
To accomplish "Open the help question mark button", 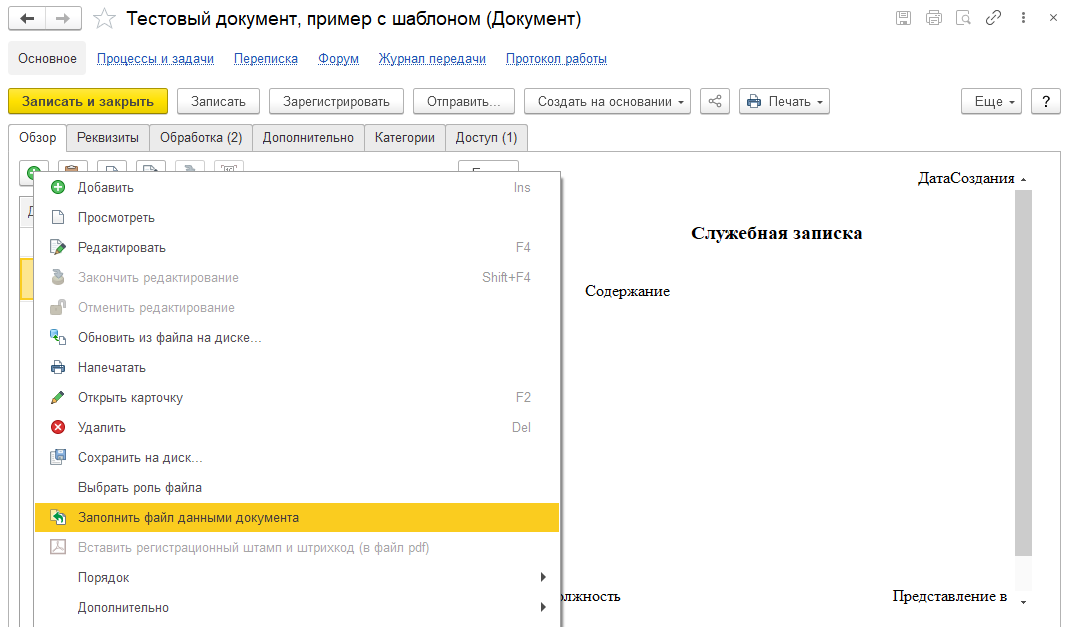I will click(1046, 101).
